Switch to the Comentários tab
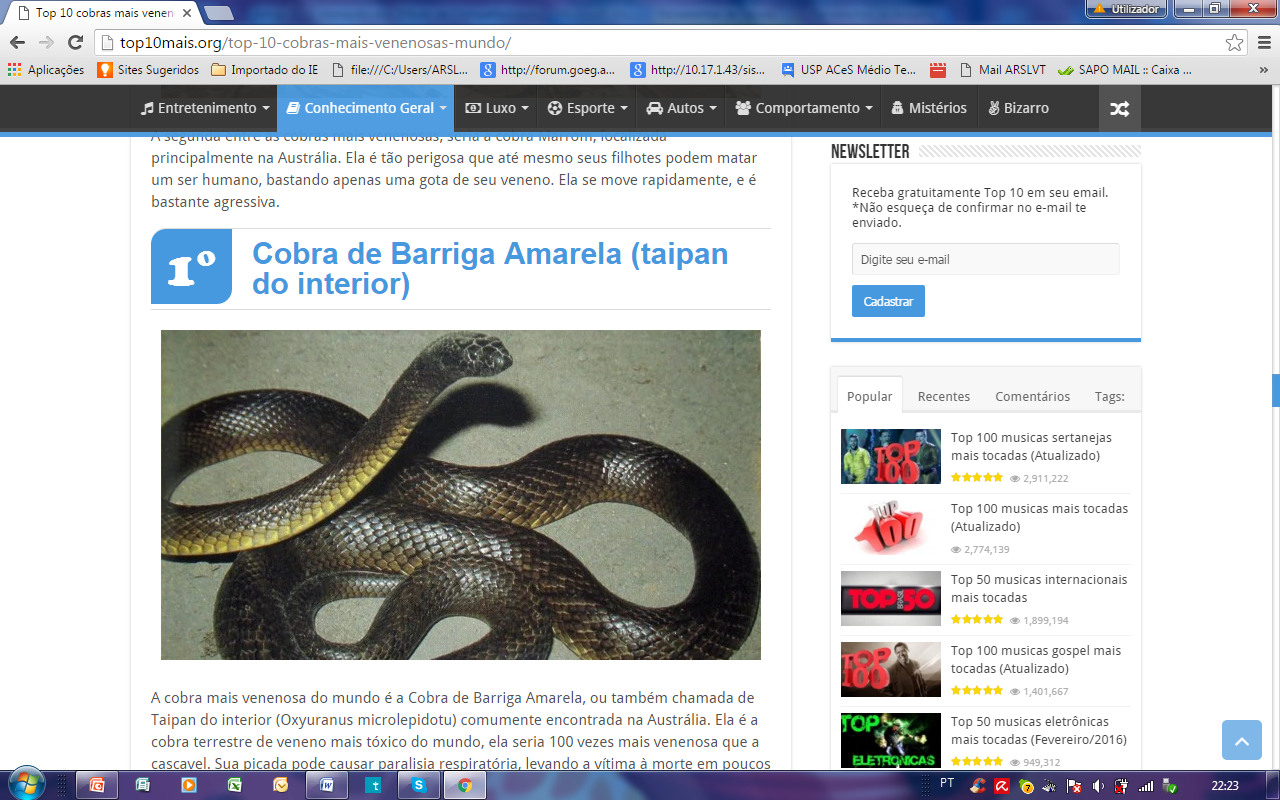Viewport: 1280px width, 800px height. pos(1032,397)
